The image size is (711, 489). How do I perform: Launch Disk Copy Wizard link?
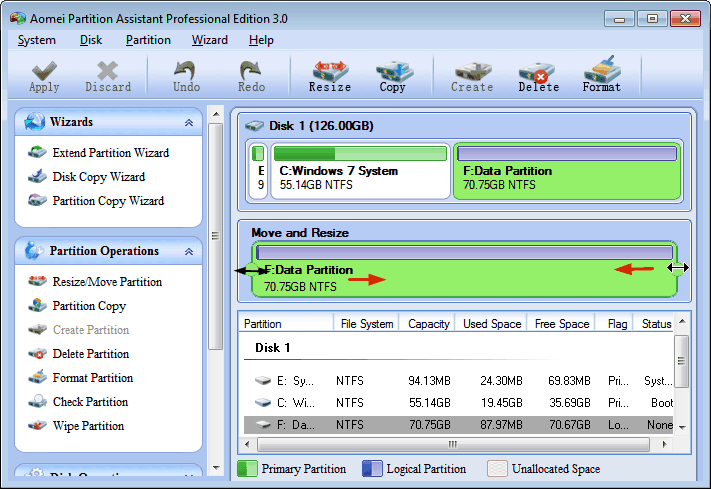tap(99, 177)
